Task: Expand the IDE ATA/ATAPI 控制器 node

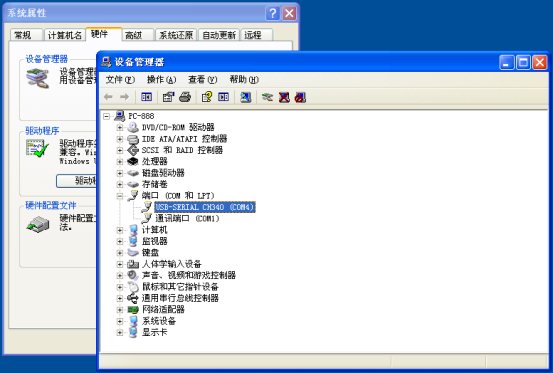Action: point(120,139)
